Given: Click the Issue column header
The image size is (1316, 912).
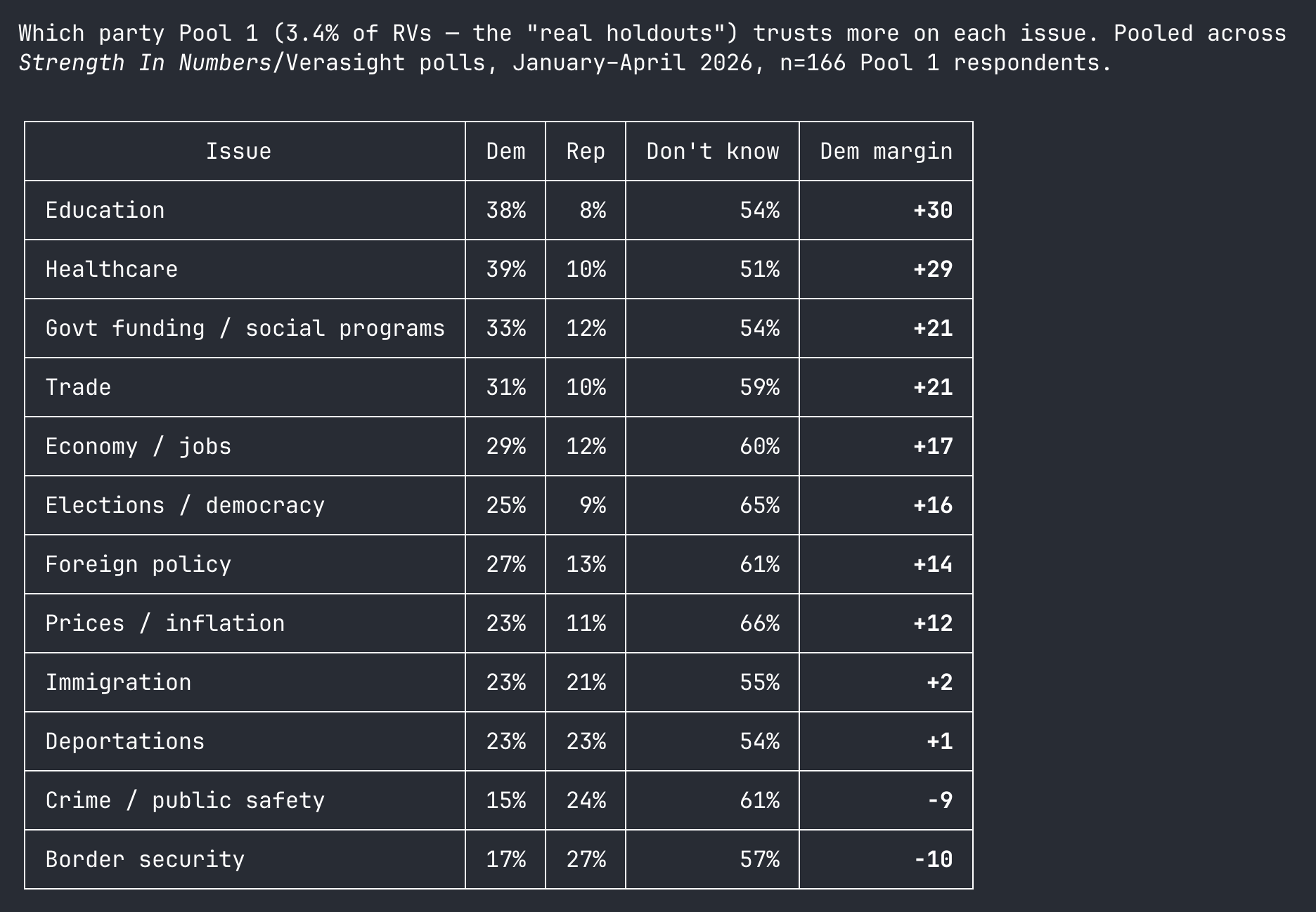Looking at the screenshot, I should coord(238,151).
